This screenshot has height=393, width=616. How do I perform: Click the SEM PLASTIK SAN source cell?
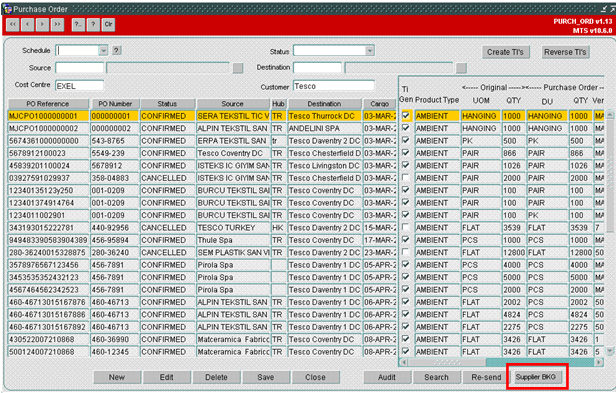(233, 252)
